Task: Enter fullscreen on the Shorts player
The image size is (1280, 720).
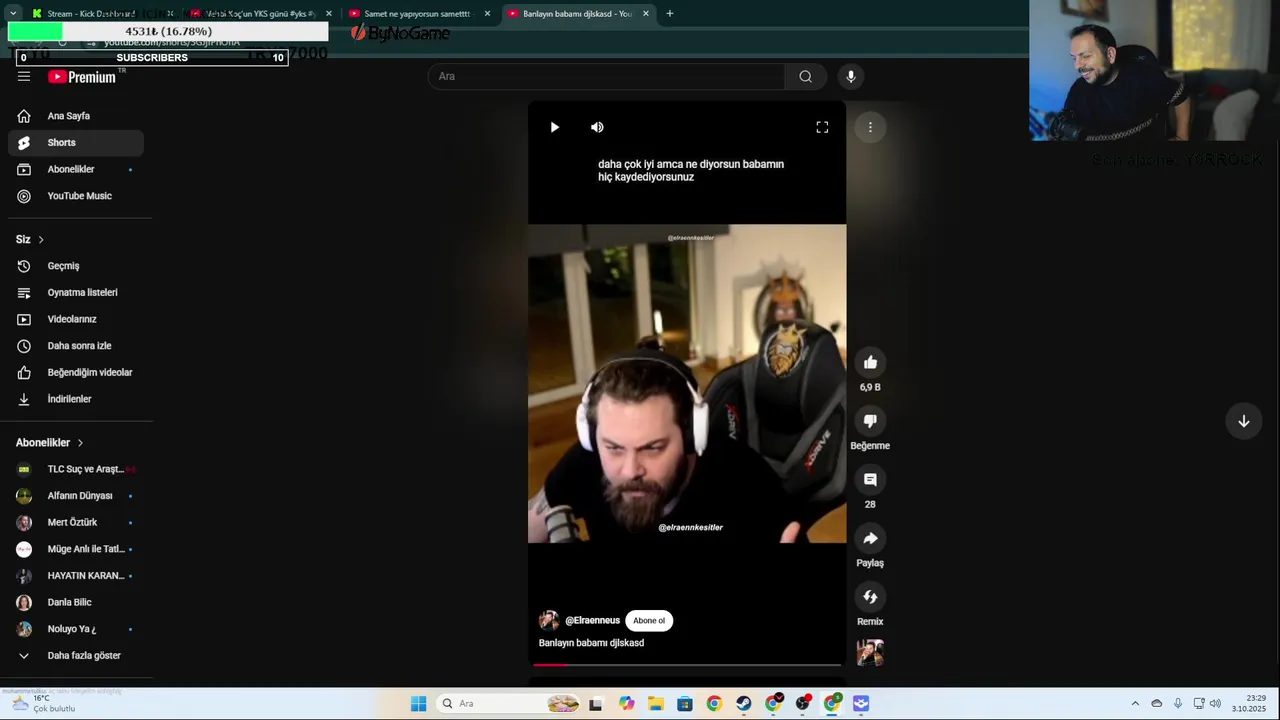Action: pyautogui.click(x=822, y=127)
